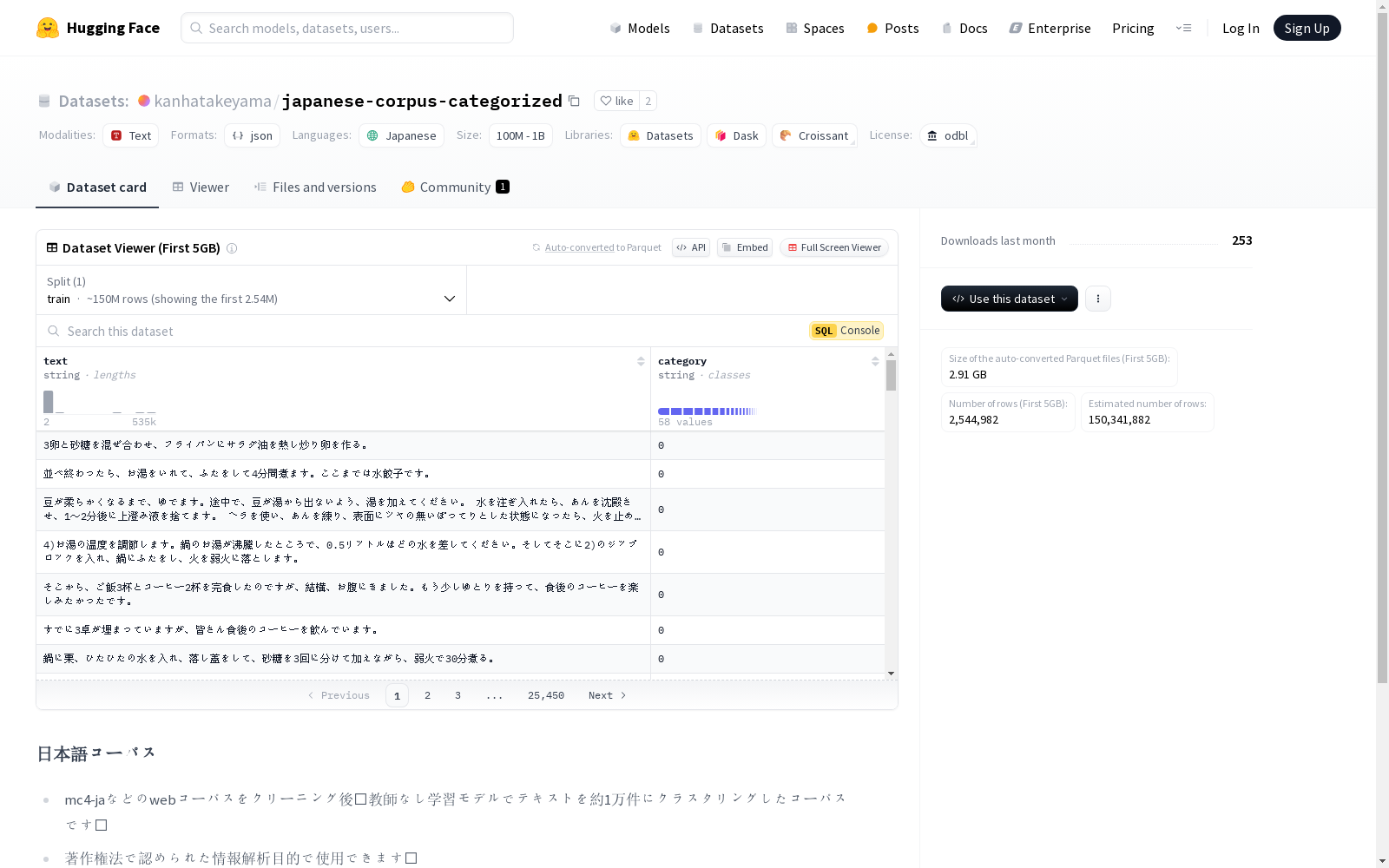Click the Embed button

tap(745, 247)
